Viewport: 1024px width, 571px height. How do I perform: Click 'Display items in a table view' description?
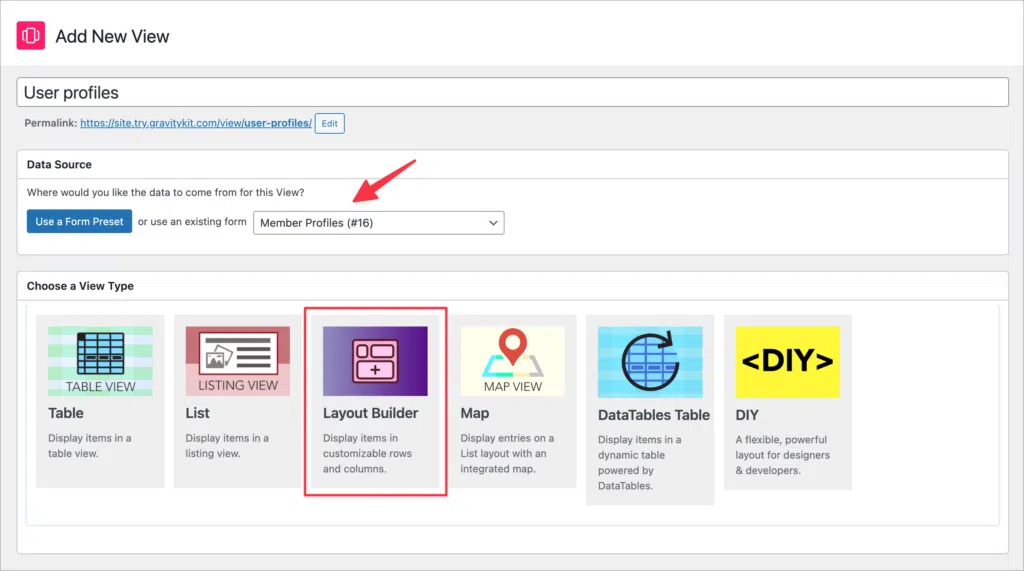89,446
